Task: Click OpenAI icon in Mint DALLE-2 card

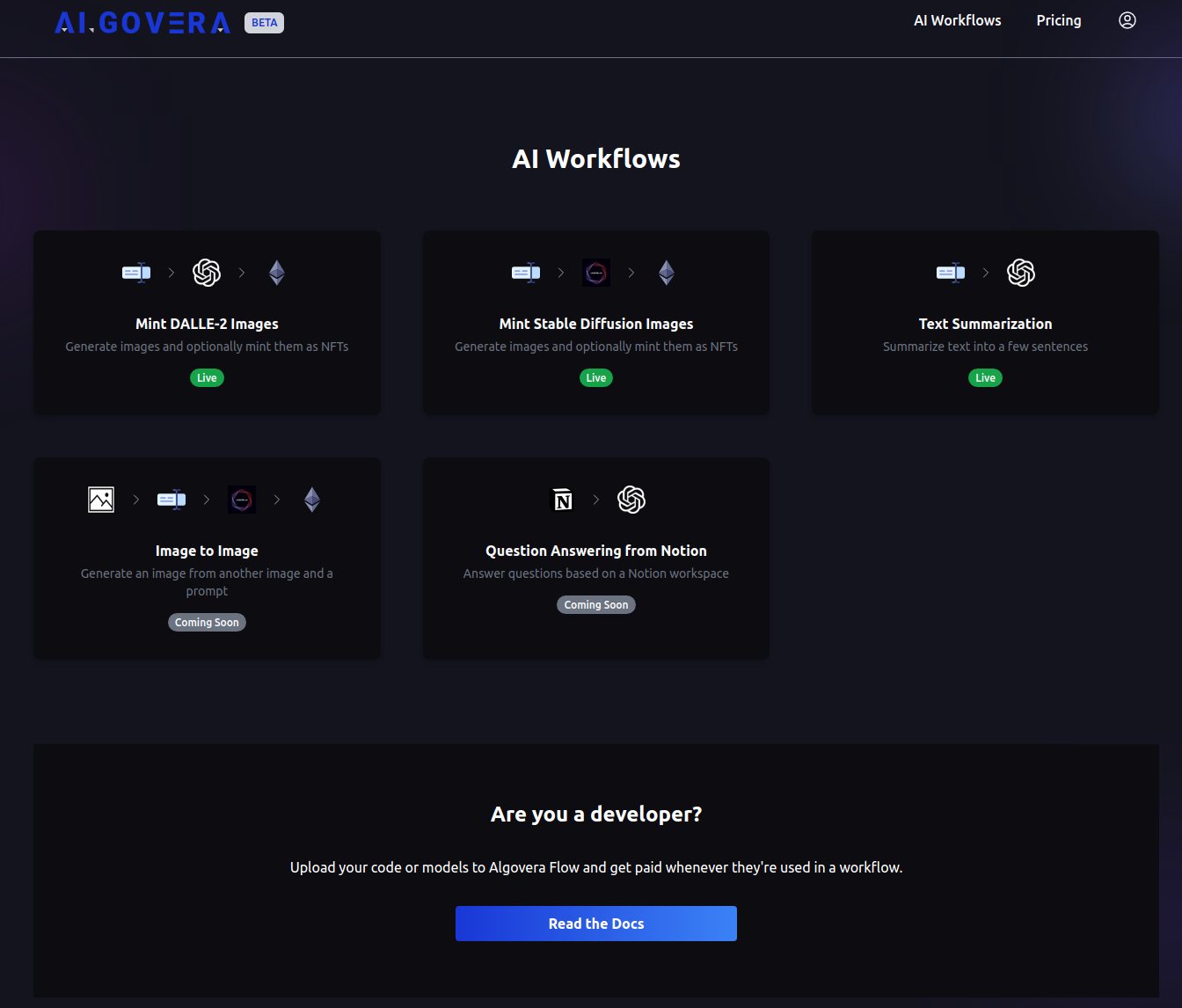Action: pyautogui.click(x=207, y=273)
